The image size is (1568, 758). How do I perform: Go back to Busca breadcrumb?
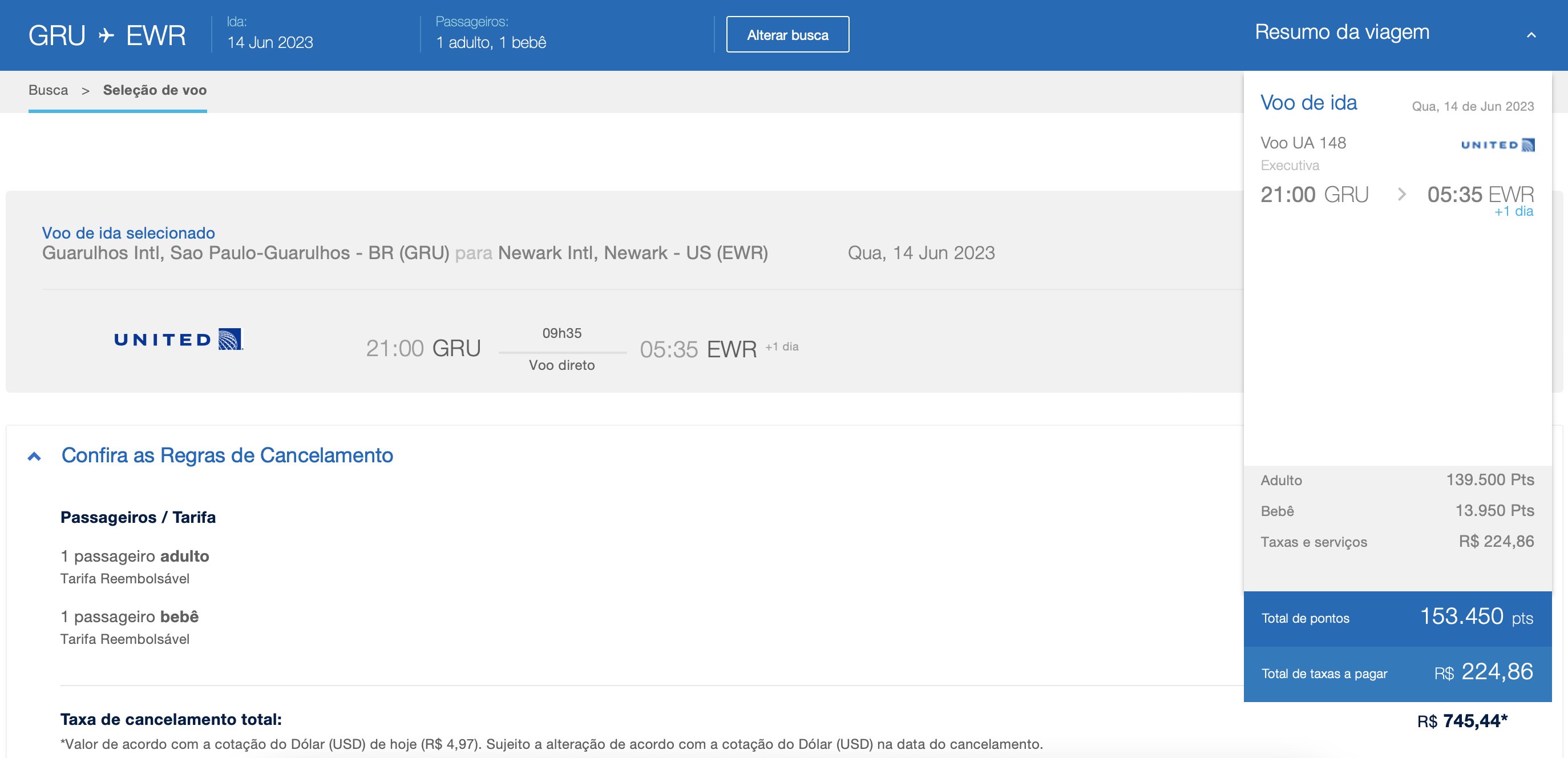[48, 90]
